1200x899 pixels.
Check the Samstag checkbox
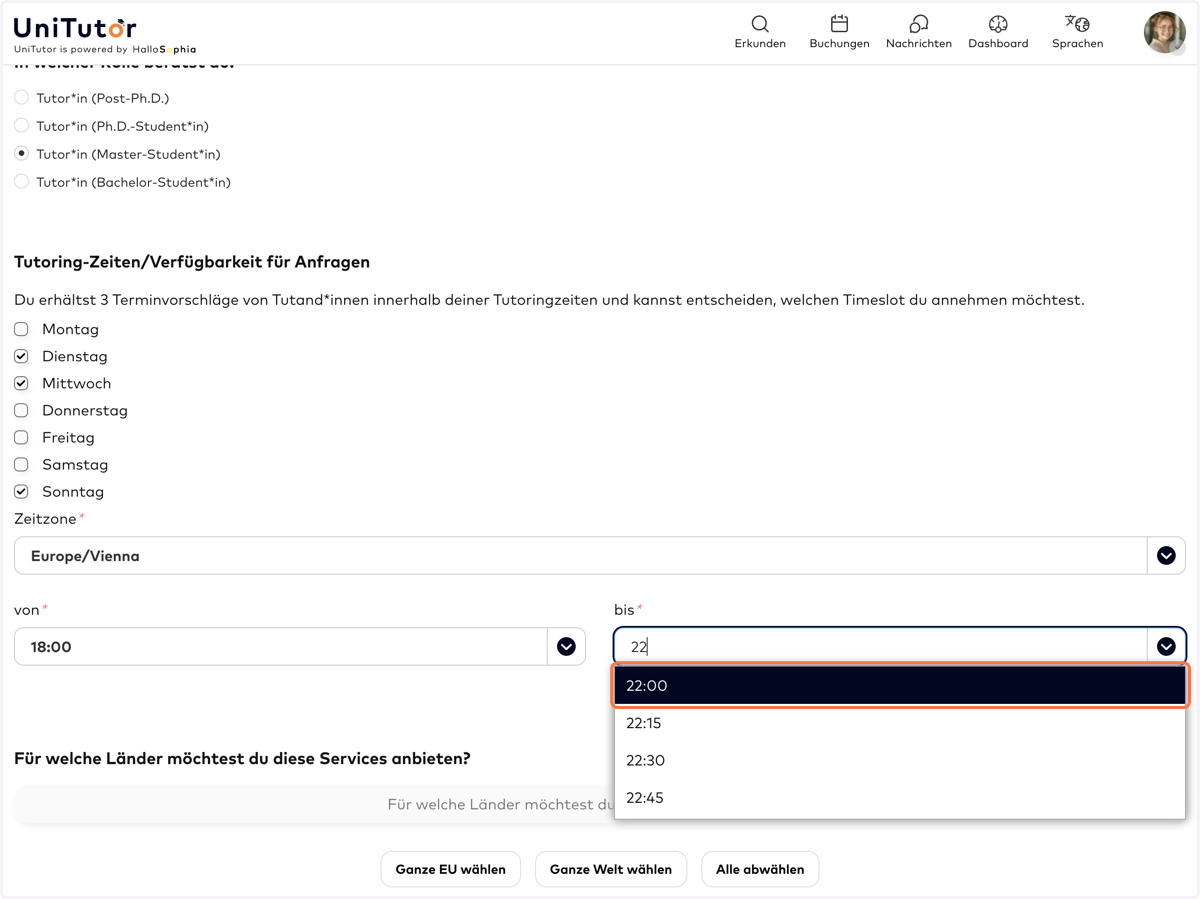[21, 464]
